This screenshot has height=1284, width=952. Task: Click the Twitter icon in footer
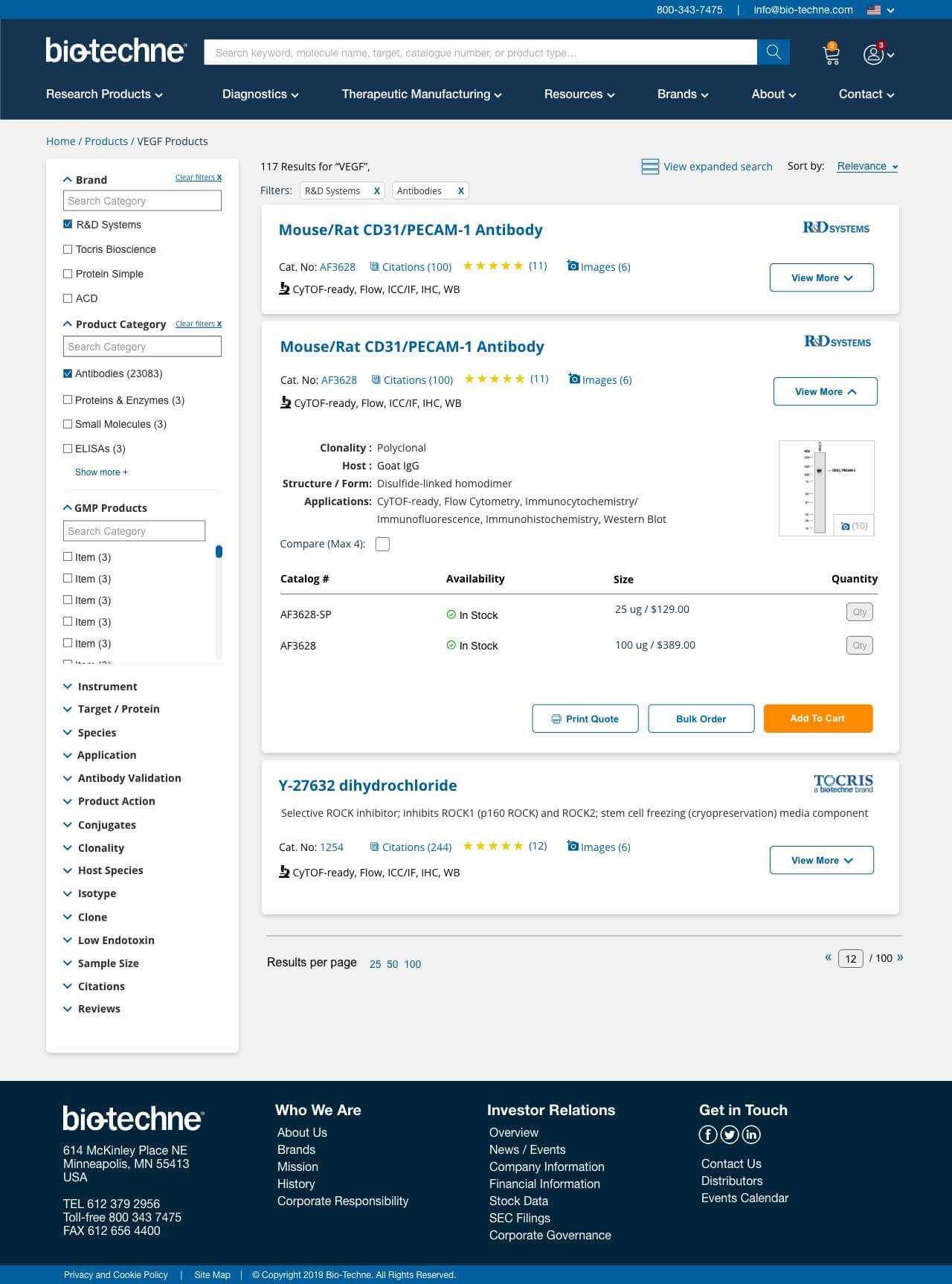pos(730,1134)
